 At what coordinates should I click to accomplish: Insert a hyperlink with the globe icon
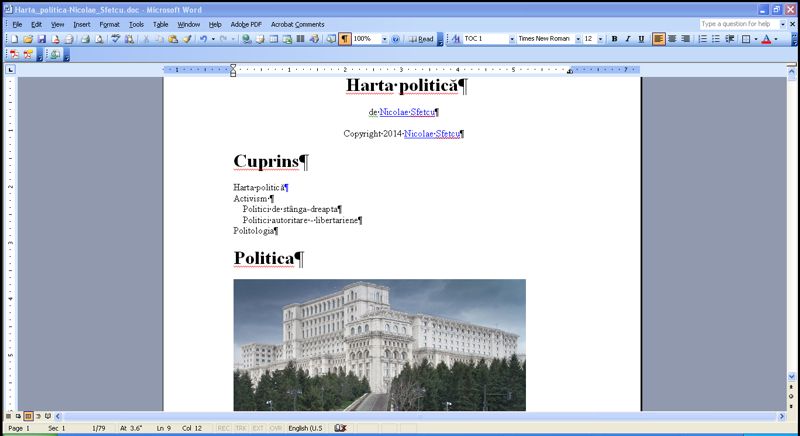[x=247, y=39]
